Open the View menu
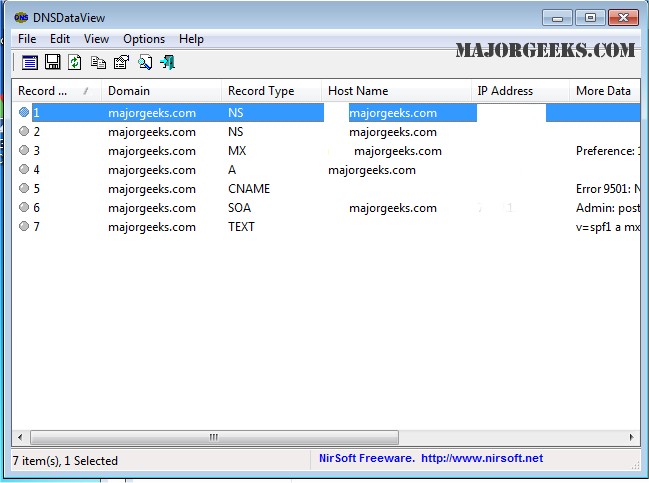The image size is (649, 483). [x=96, y=39]
